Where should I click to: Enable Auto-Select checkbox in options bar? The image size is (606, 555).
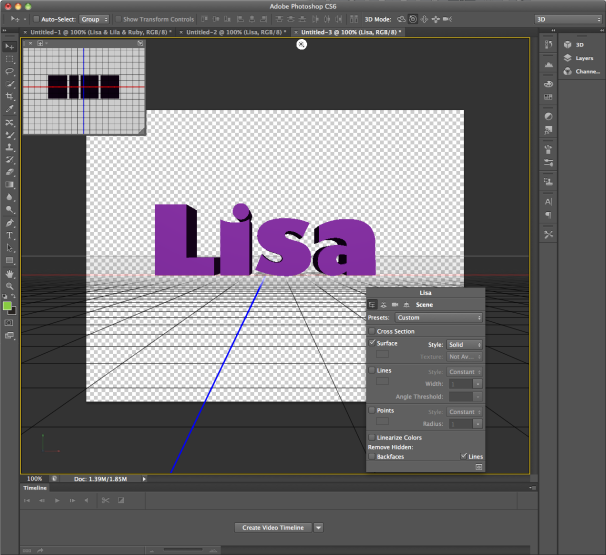[x=37, y=19]
